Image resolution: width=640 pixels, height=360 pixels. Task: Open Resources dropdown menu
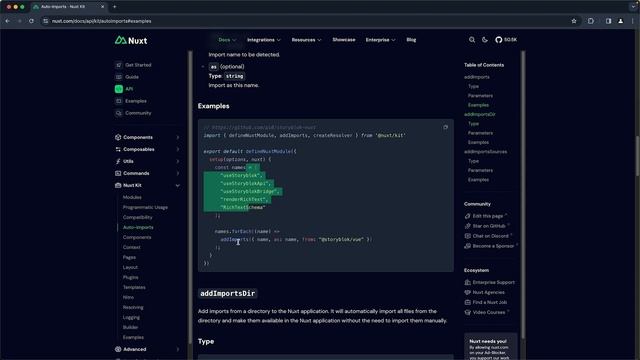[x=306, y=40]
